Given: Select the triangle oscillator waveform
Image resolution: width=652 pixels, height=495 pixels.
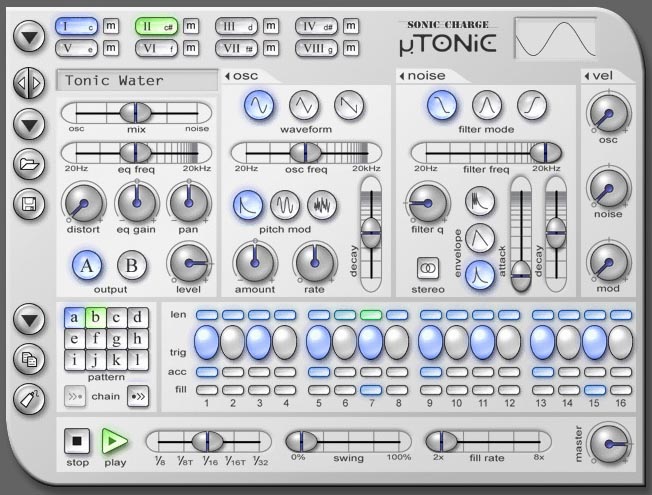Looking at the screenshot, I should [304, 105].
